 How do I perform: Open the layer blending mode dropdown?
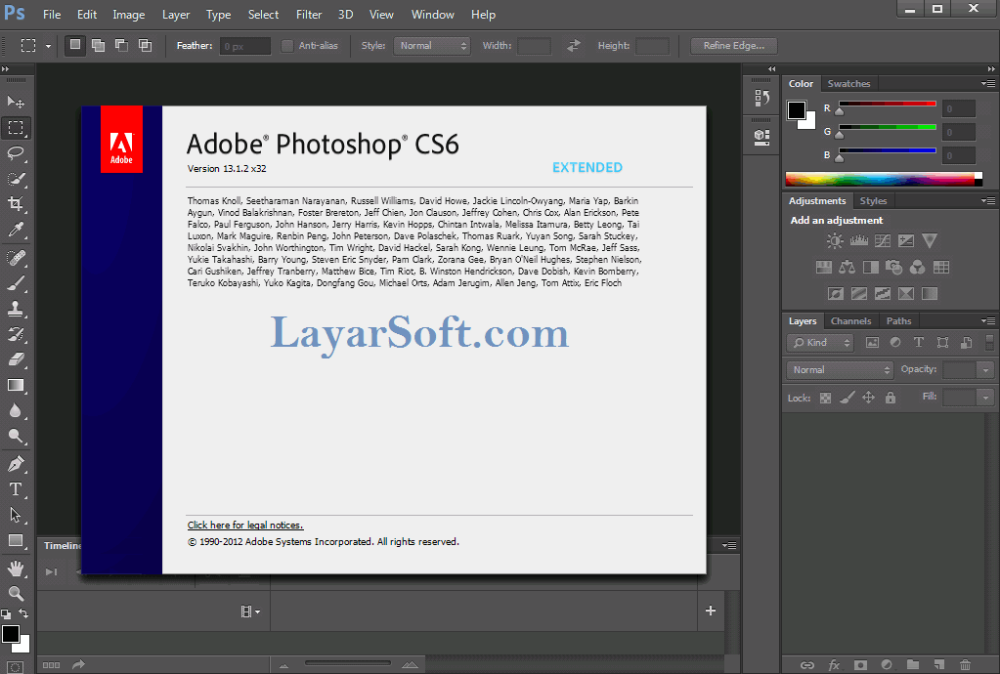840,370
